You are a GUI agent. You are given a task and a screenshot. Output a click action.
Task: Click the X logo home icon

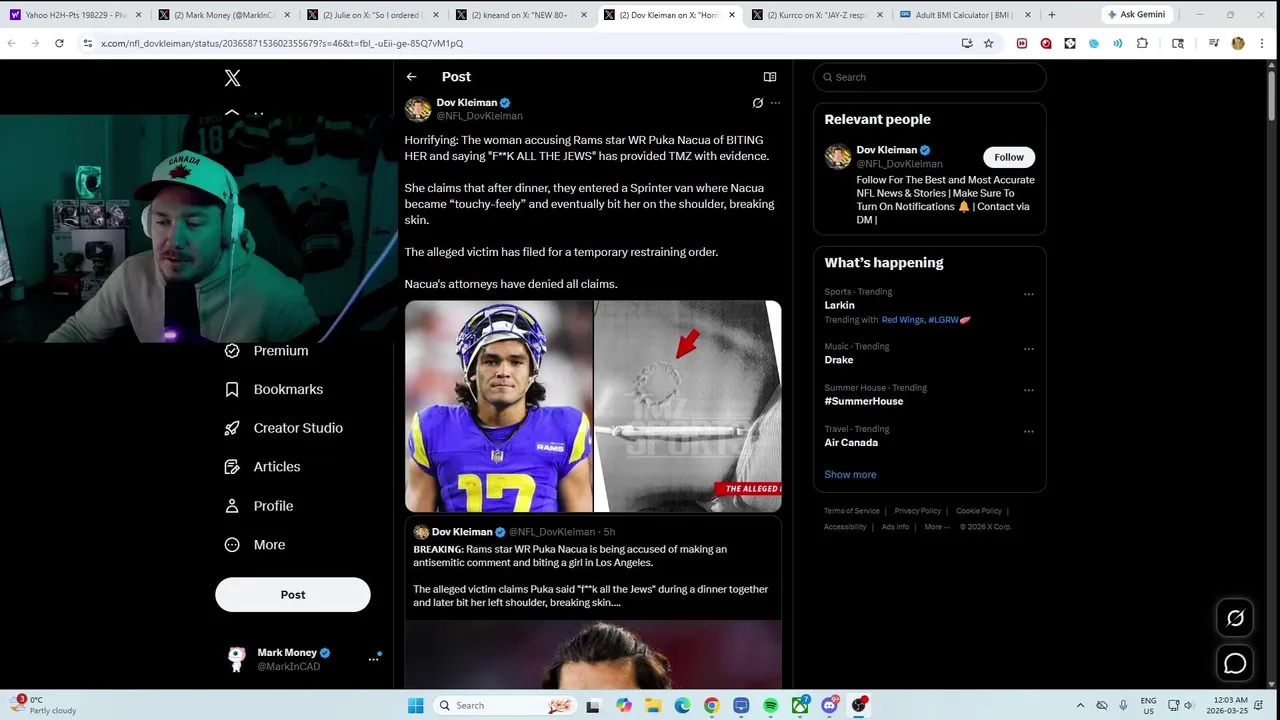(x=232, y=78)
